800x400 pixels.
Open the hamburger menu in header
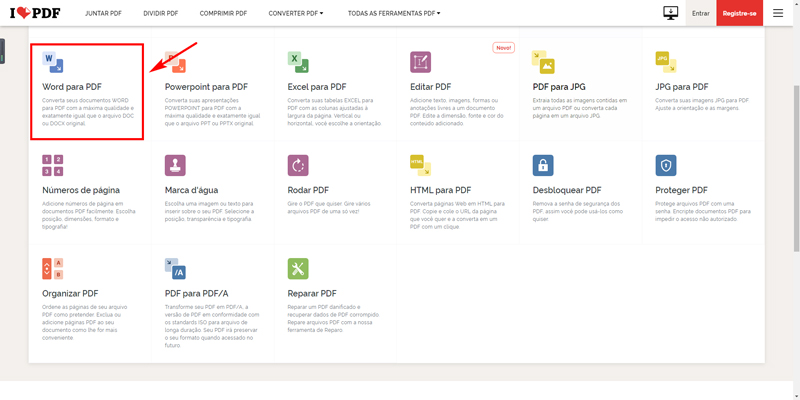coord(778,13)
